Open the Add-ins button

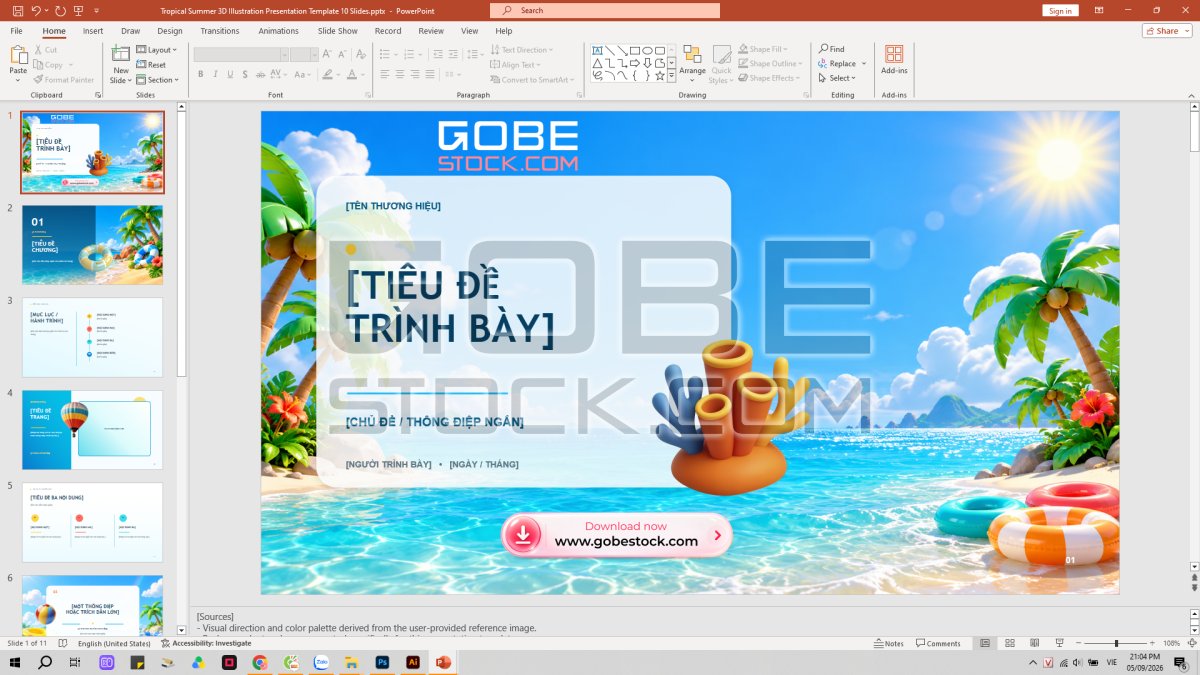[894, 59]
